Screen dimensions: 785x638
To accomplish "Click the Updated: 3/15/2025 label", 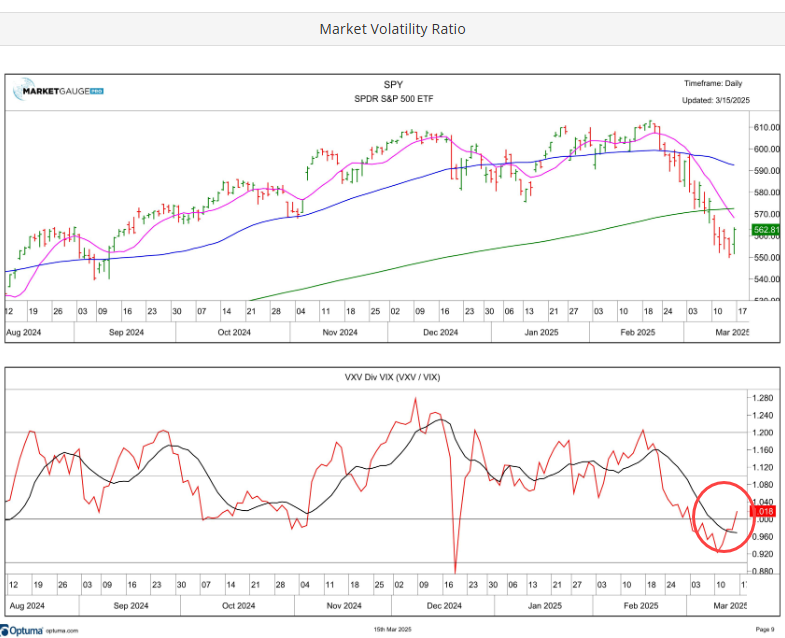I will click(x=712, y=100).
